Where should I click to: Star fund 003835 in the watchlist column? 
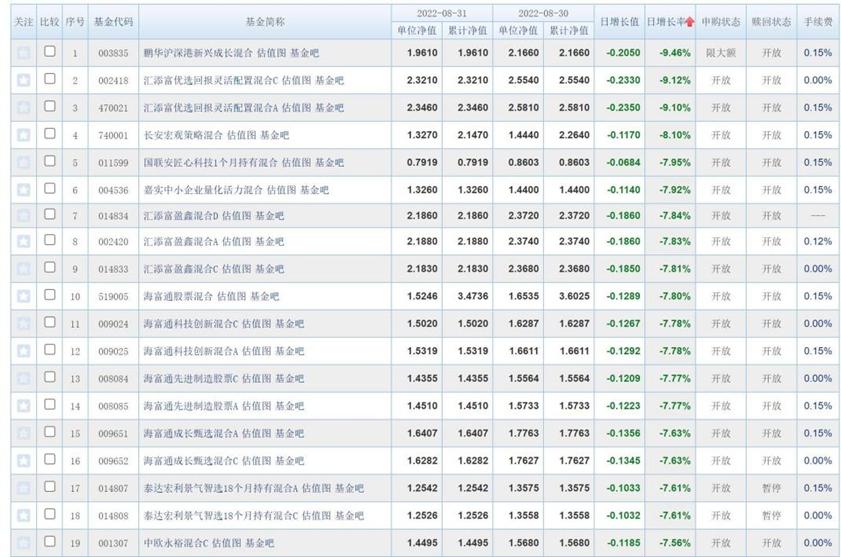(23, 52)
